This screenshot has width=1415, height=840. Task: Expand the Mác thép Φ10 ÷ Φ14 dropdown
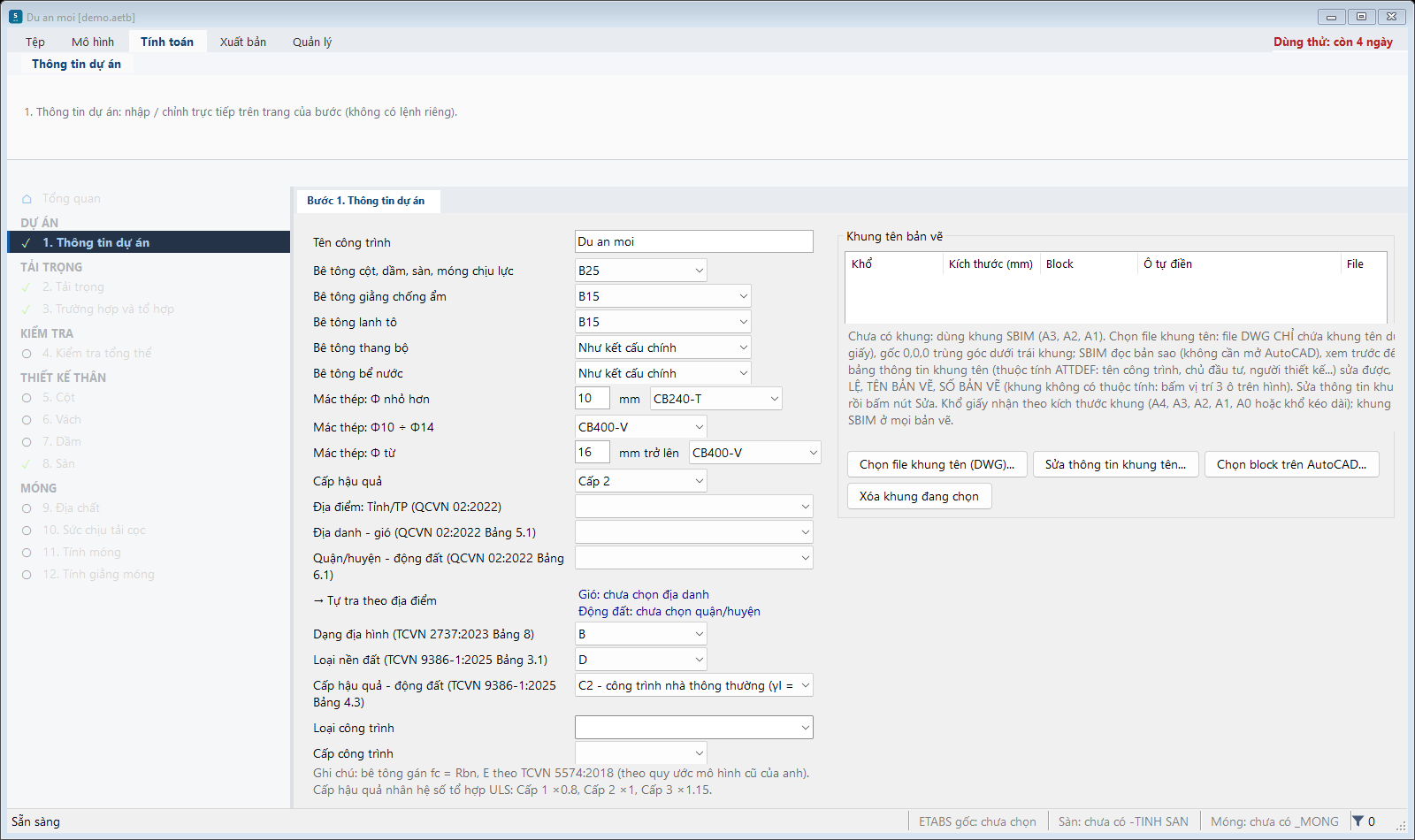pos(641,427)
